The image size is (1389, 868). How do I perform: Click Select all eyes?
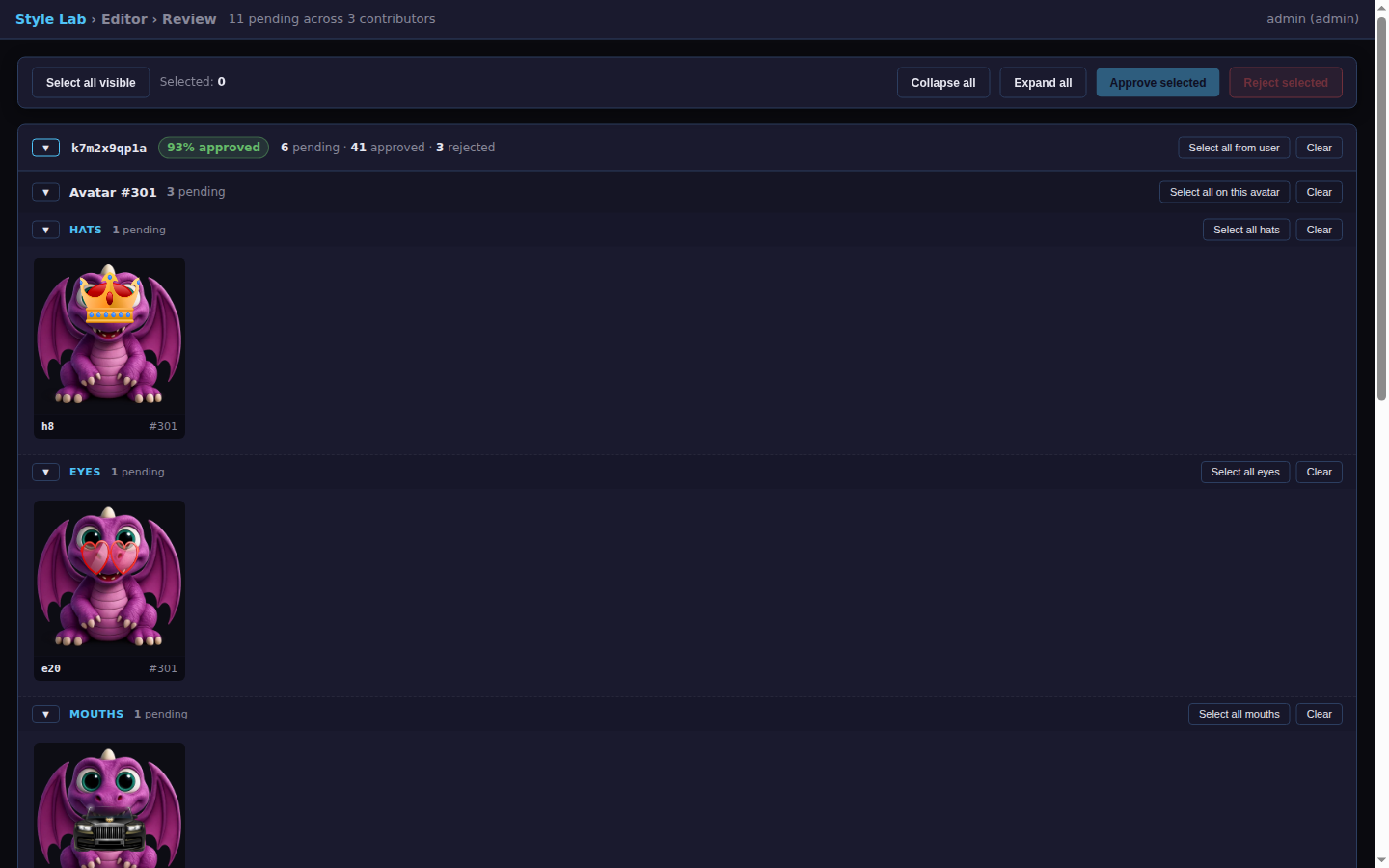pyautogui.click(x=1245, y=472)
